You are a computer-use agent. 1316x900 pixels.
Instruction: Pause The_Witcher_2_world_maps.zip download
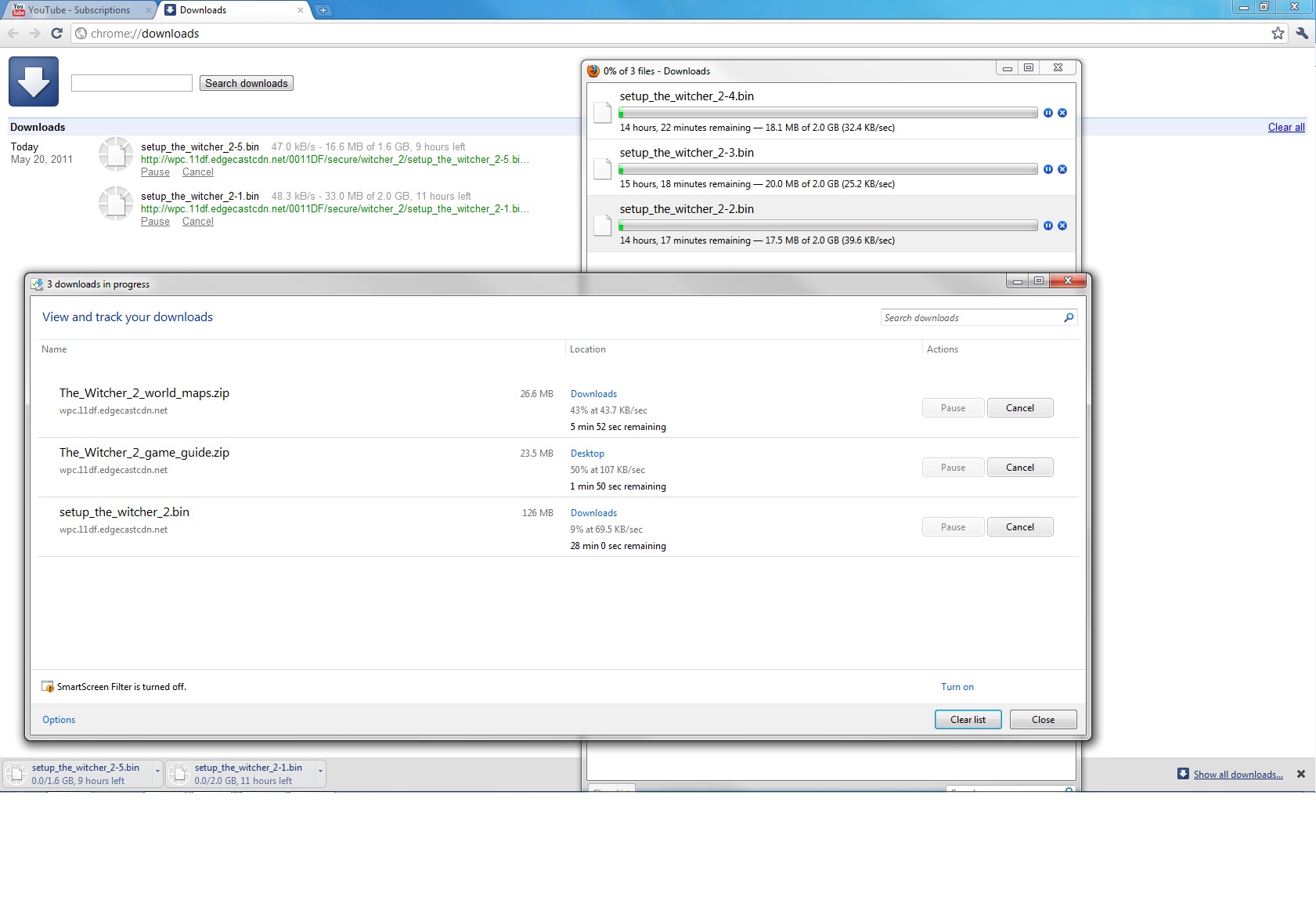[953, 408]
